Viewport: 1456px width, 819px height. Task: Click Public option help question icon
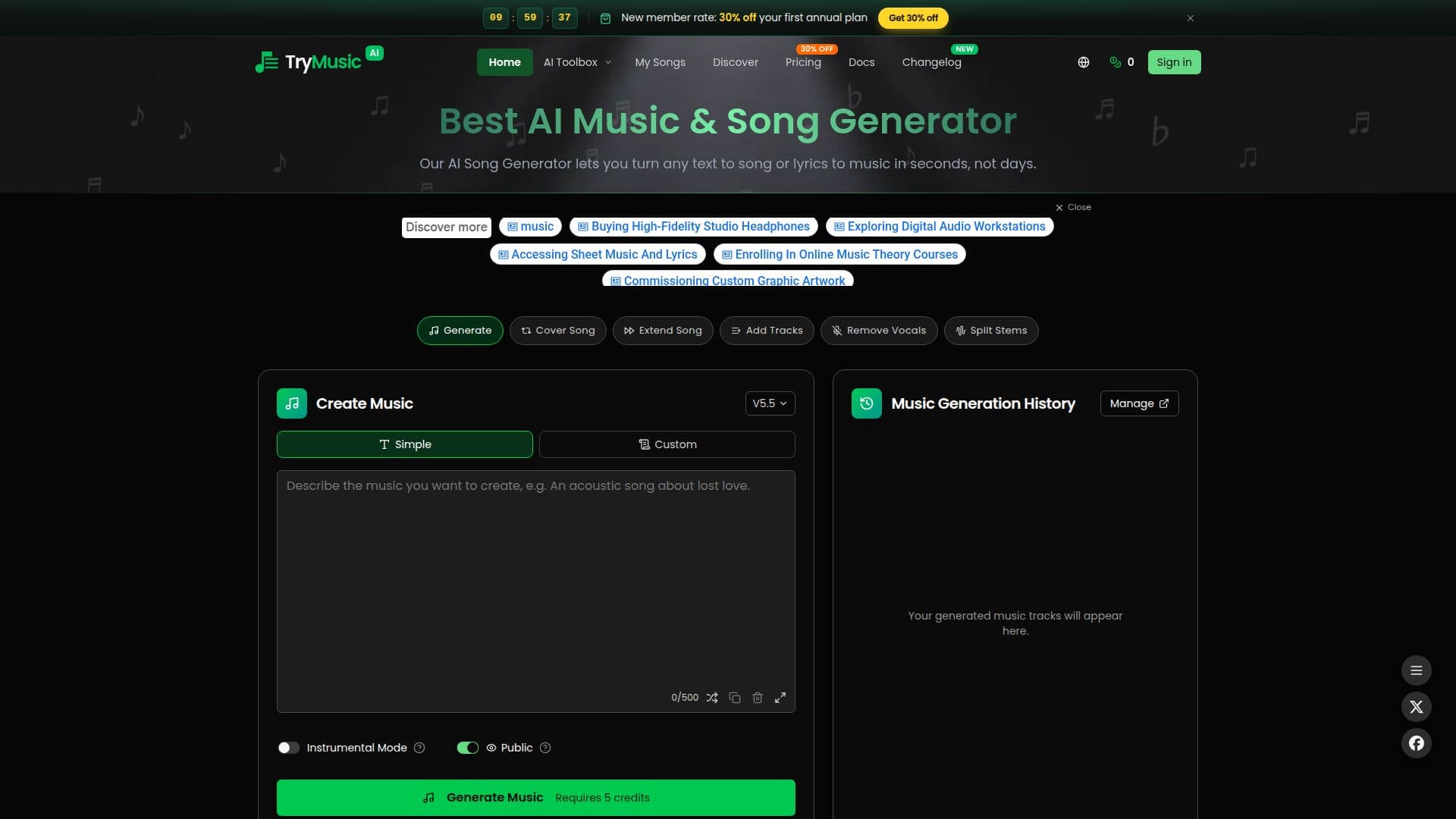(x=545, y=748)
